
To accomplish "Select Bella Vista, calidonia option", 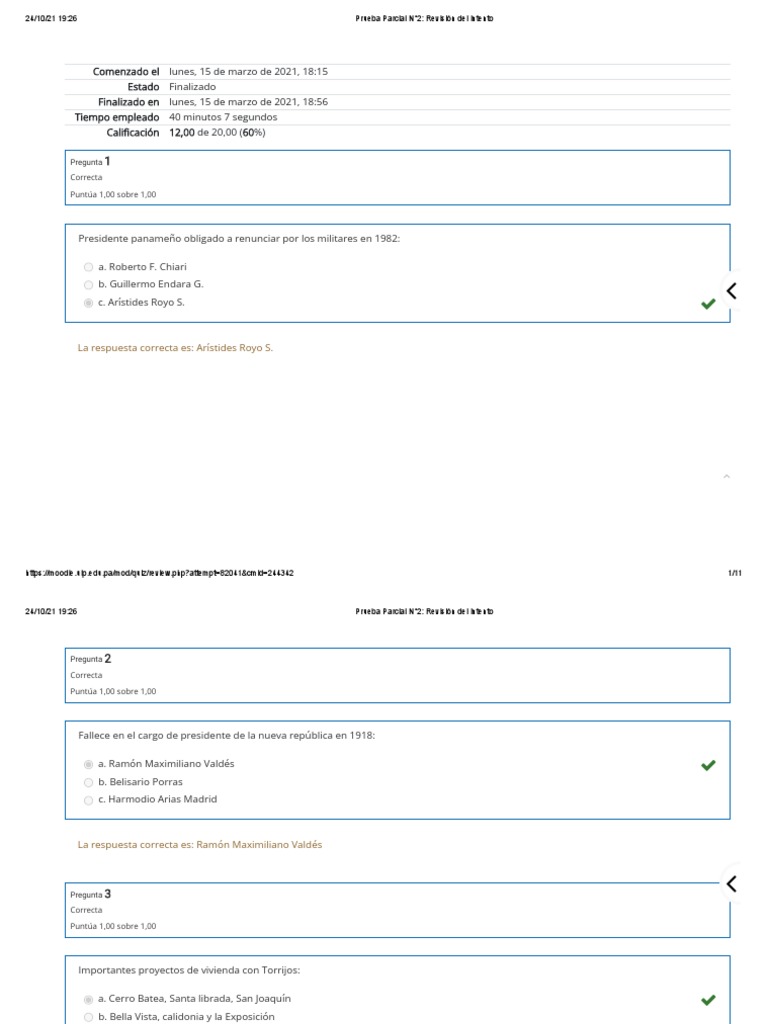I will click(x=89, y=1017).
